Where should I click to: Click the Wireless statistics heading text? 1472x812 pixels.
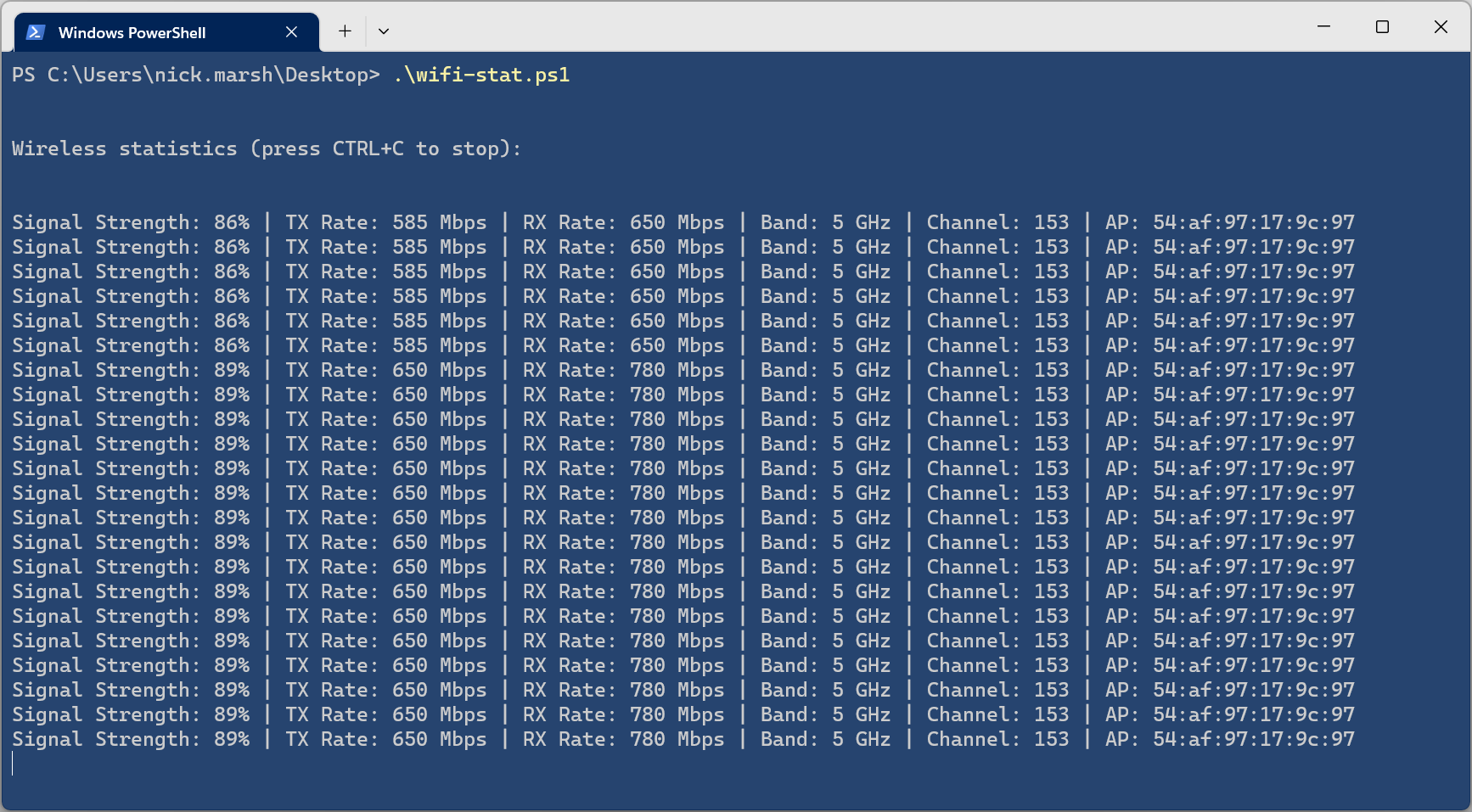point(266,148)
